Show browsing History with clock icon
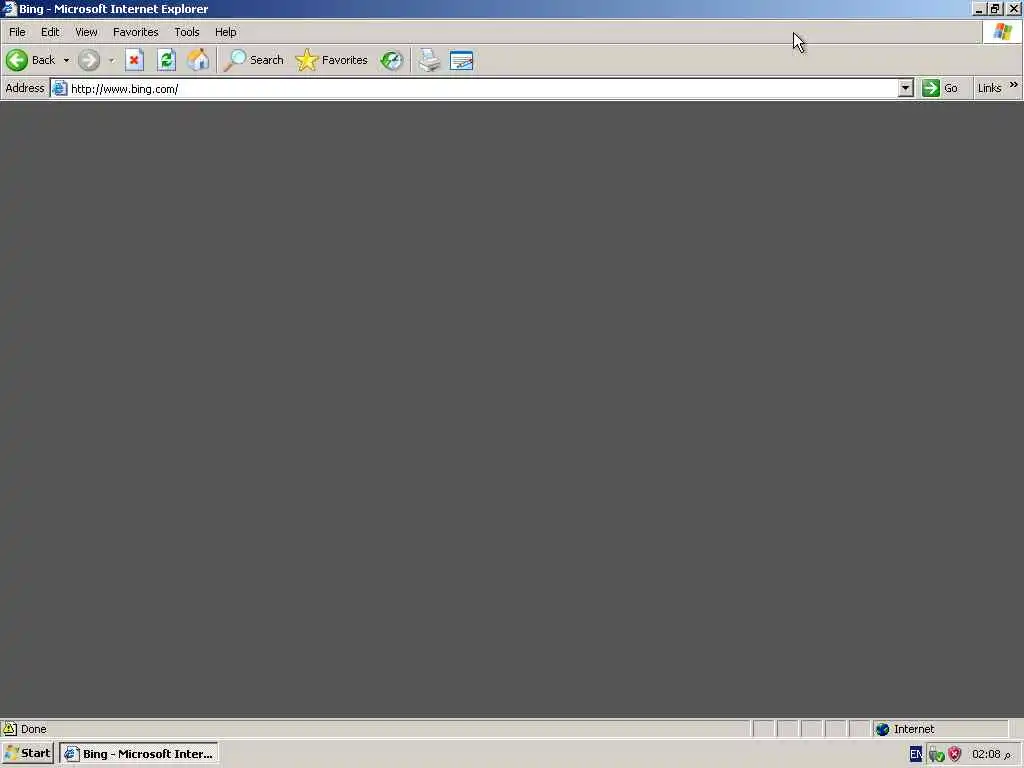1024x768 pixels. point(391,60)
